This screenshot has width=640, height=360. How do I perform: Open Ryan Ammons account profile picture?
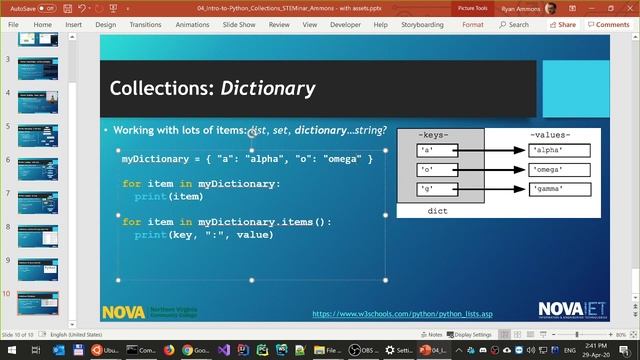tap(551, 8)
